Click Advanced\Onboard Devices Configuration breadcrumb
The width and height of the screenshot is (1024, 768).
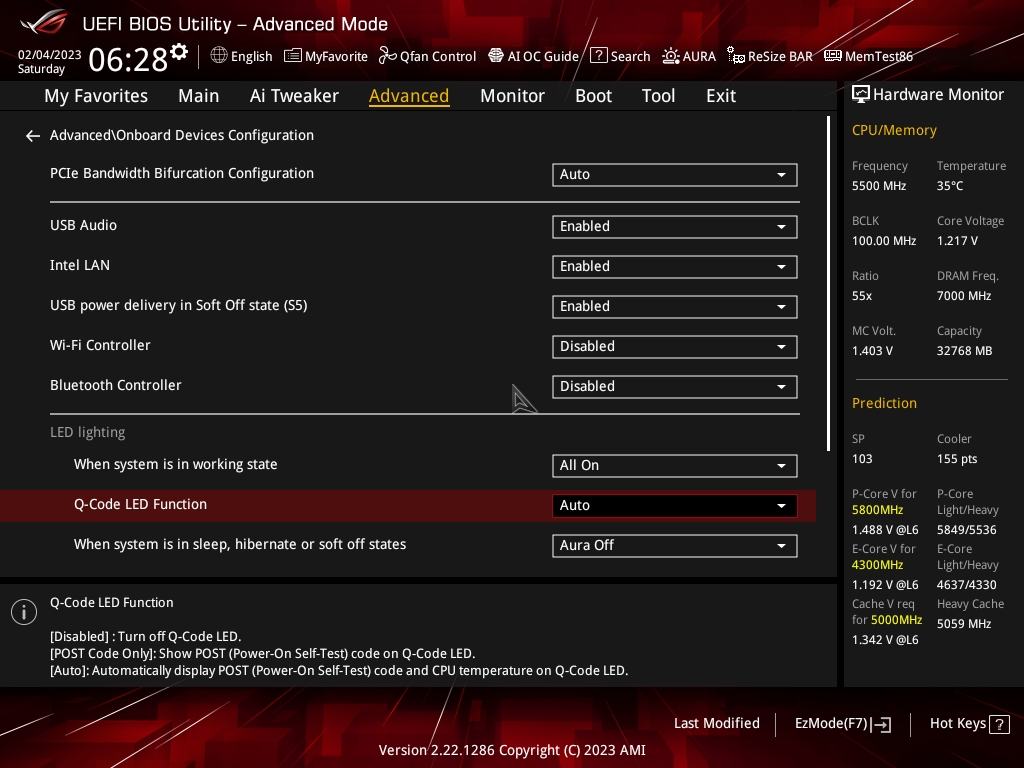tap(182, 135)
